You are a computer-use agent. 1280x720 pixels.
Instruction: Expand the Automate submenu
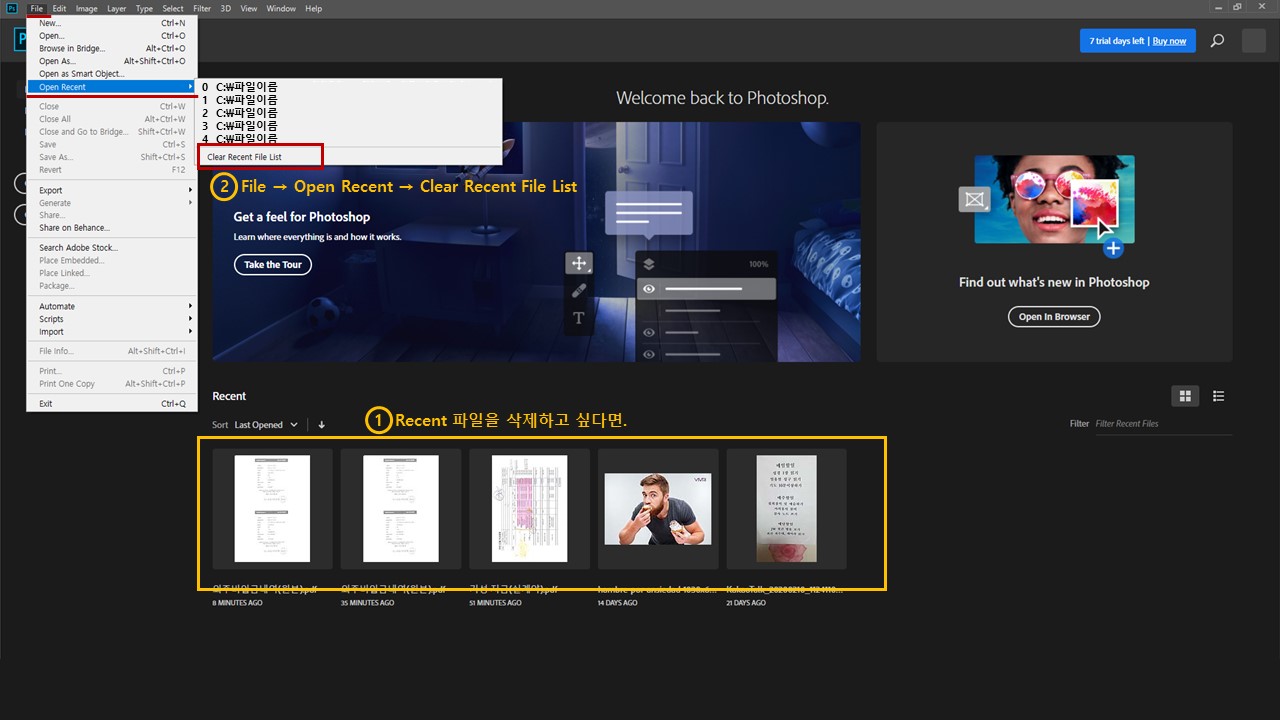(112, 306)
